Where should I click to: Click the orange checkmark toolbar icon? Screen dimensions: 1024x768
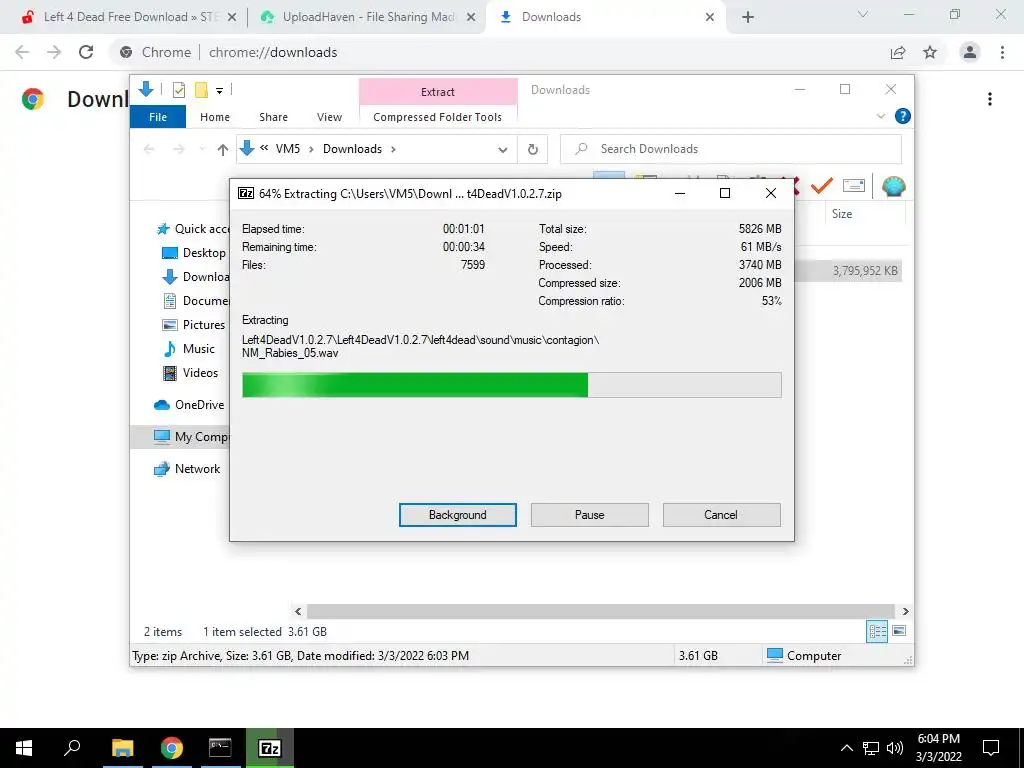pos(822,186)
